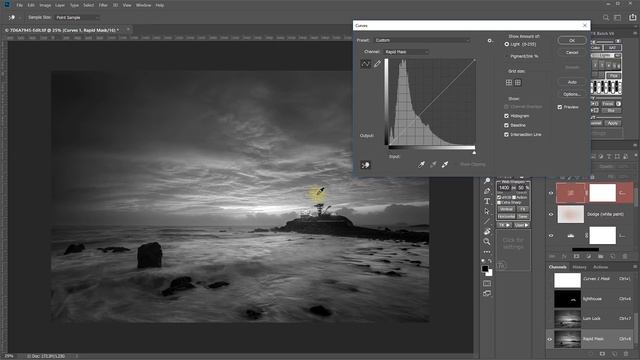The width and height of the screenshot is (640, 360).
Task: Open the search icon in options bar
Action: click(x=606, y=18)
